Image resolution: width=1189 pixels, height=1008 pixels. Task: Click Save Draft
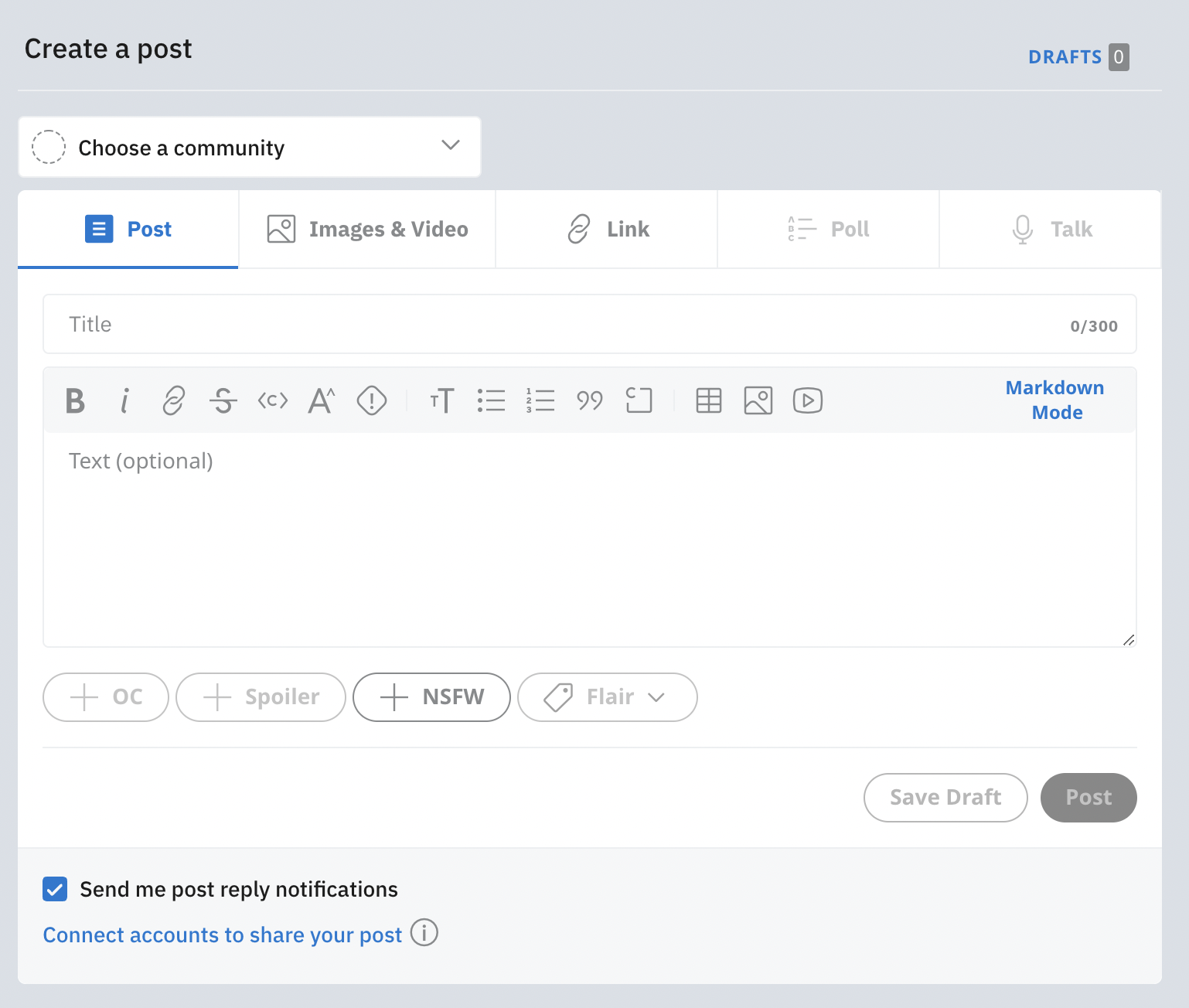(945, 797)
